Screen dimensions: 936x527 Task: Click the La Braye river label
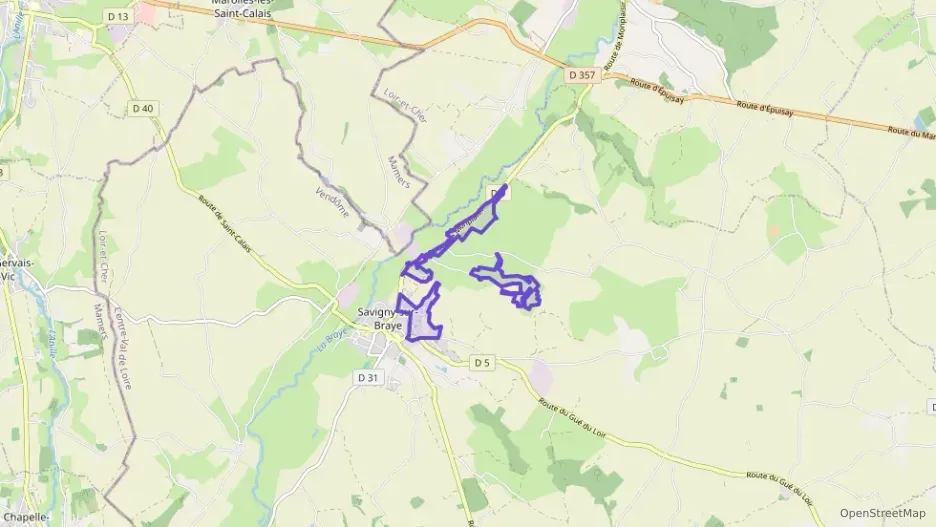coord(332,341)
